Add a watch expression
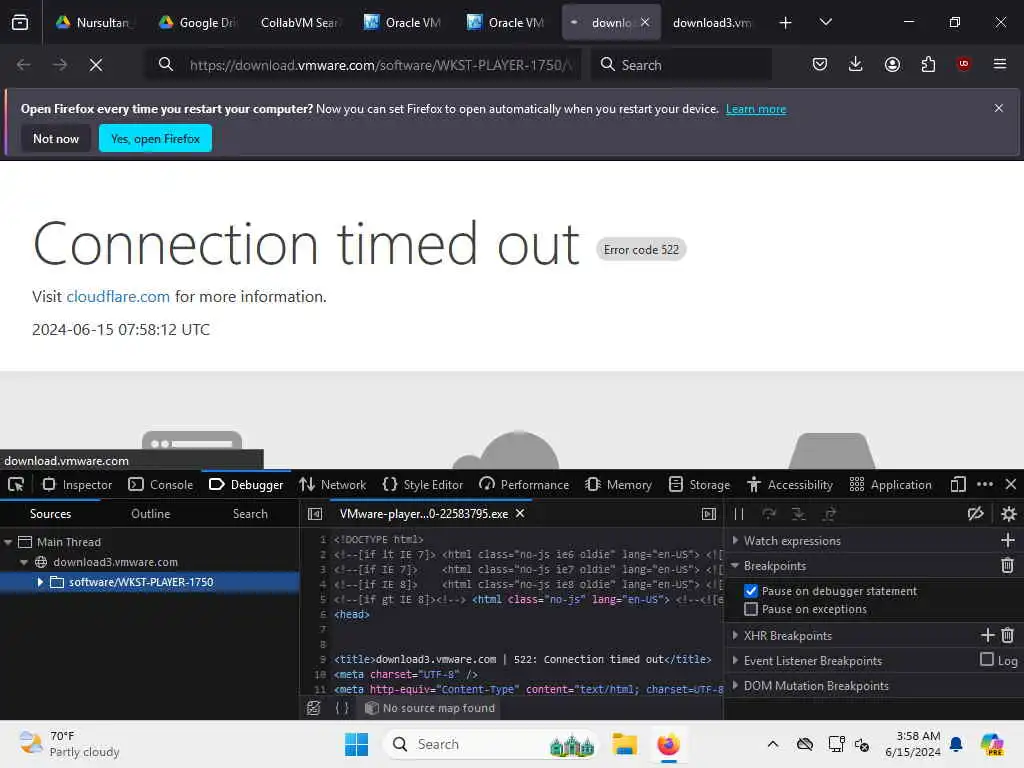The height and width of the screenshot is (768, 1024). [1008, 540]
